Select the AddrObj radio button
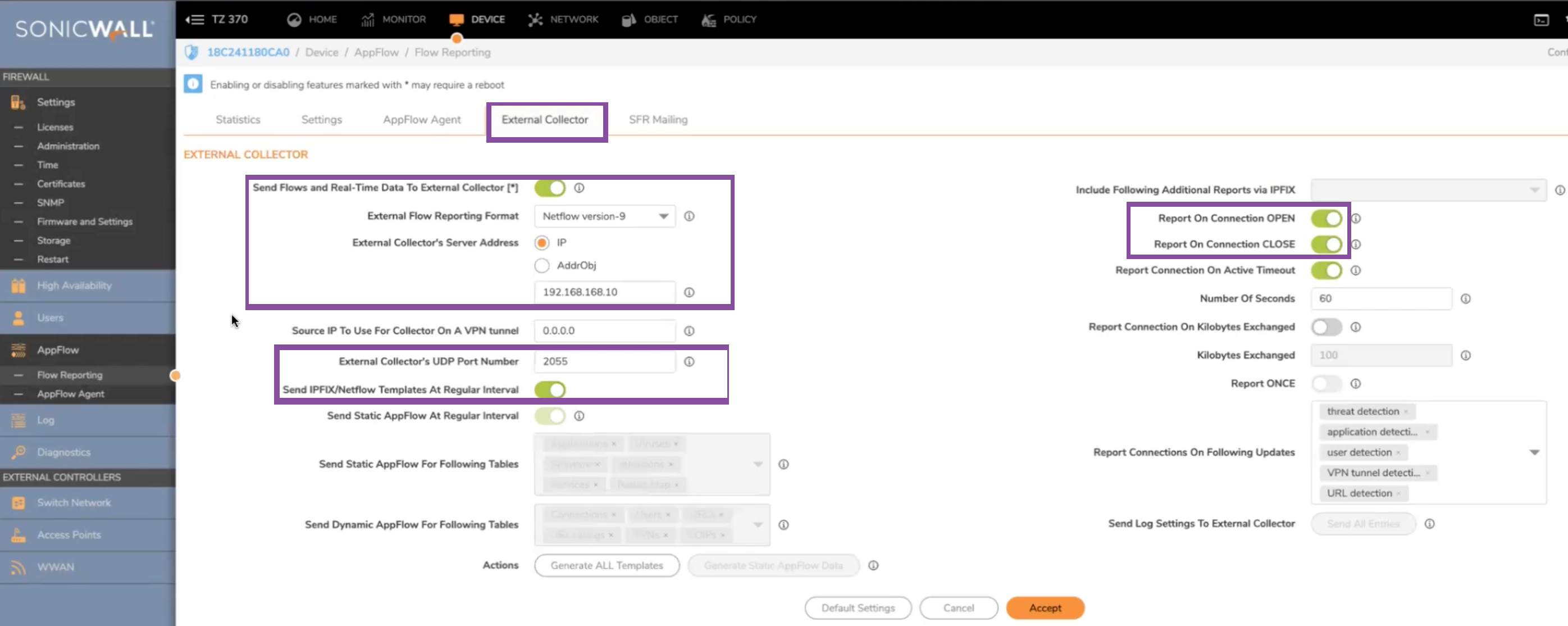This screenshot has height=626, width=1568. pos(542,265)
